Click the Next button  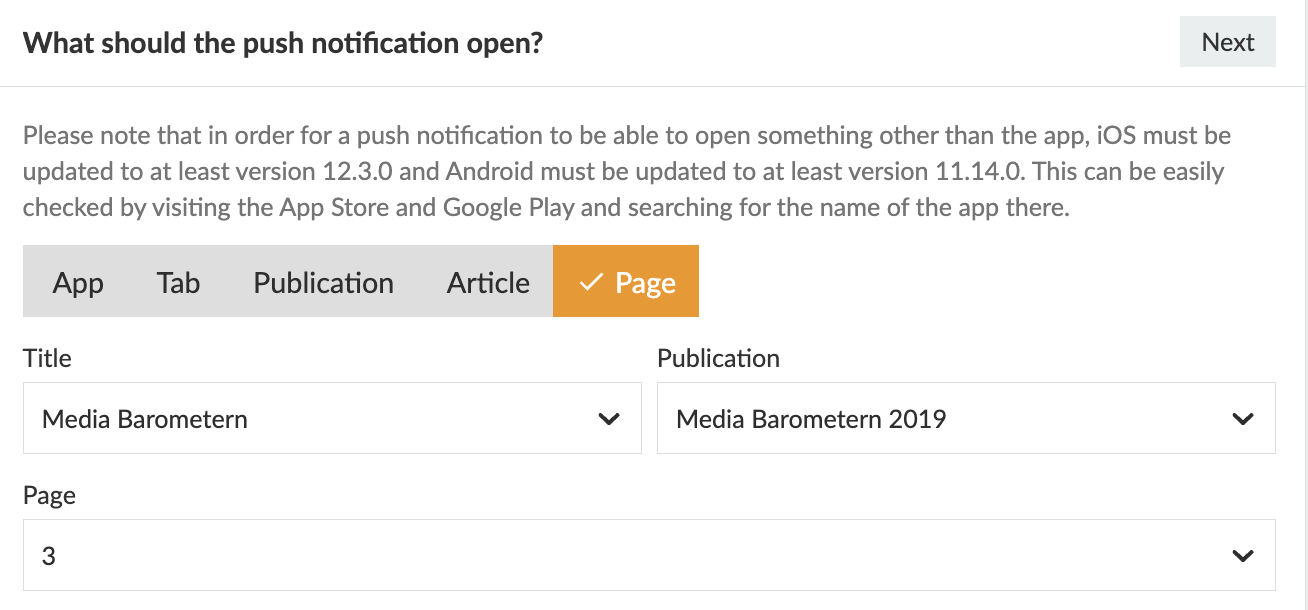tap(1227, 42)
